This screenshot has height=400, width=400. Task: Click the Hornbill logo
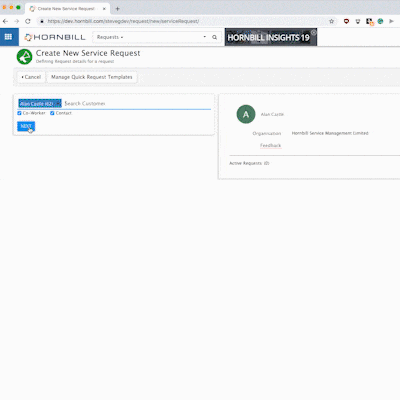pyautogui.click(x=55, y=37)
